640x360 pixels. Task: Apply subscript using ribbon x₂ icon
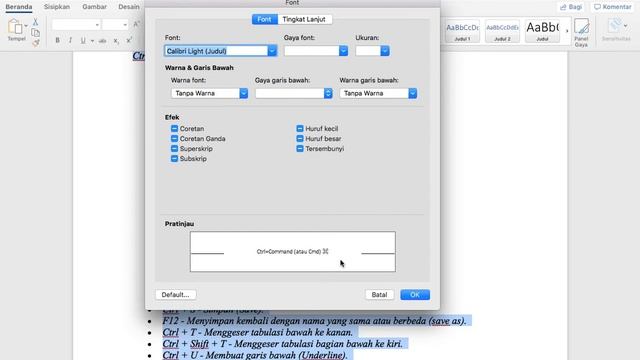[116, 41]
